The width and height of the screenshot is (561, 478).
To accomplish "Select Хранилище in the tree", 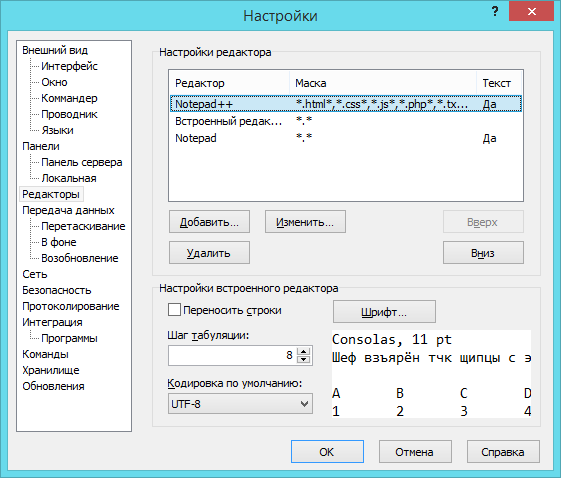I will [x=51, y=370].
